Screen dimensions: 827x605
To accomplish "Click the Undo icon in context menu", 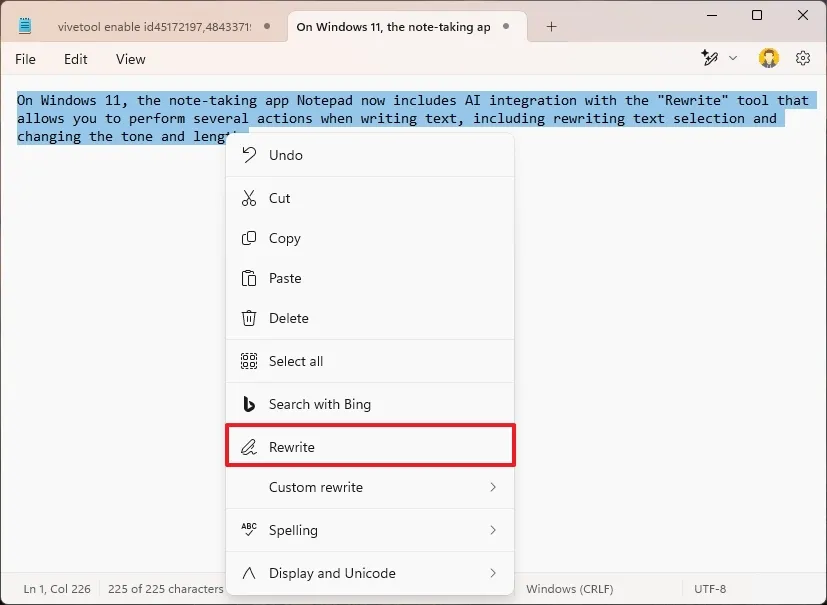I will pyautogui.click(x=248, y=155).
